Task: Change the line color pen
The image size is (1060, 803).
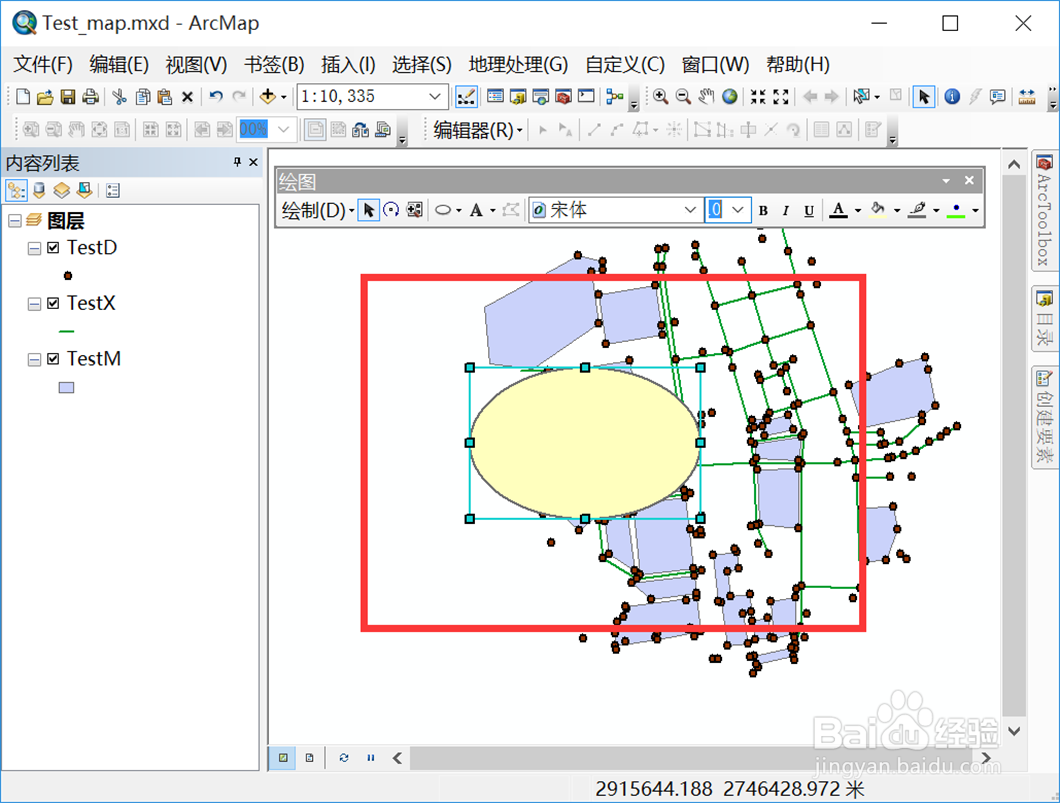Action: pyautogui.click(x=917, y=210)
